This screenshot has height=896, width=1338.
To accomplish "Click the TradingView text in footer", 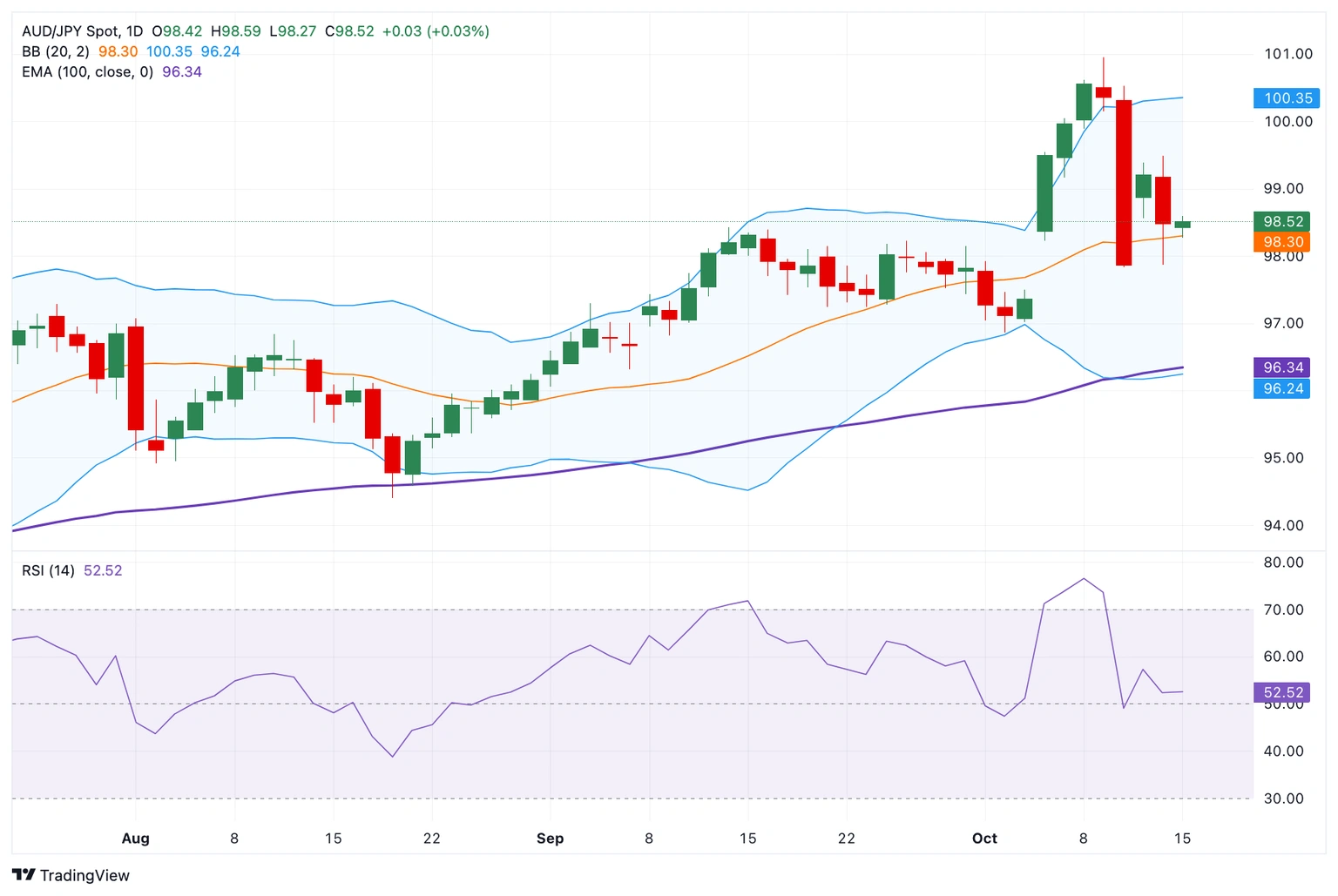I will 84,876.
